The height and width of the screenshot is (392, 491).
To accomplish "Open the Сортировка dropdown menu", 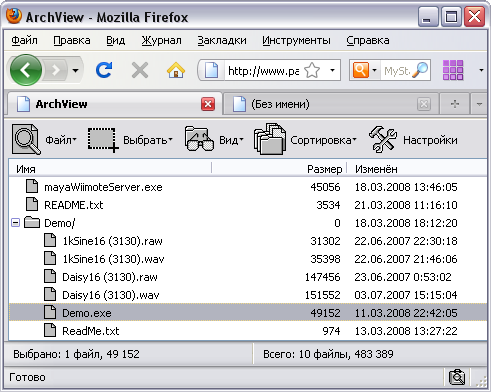I will pos(323,140).
